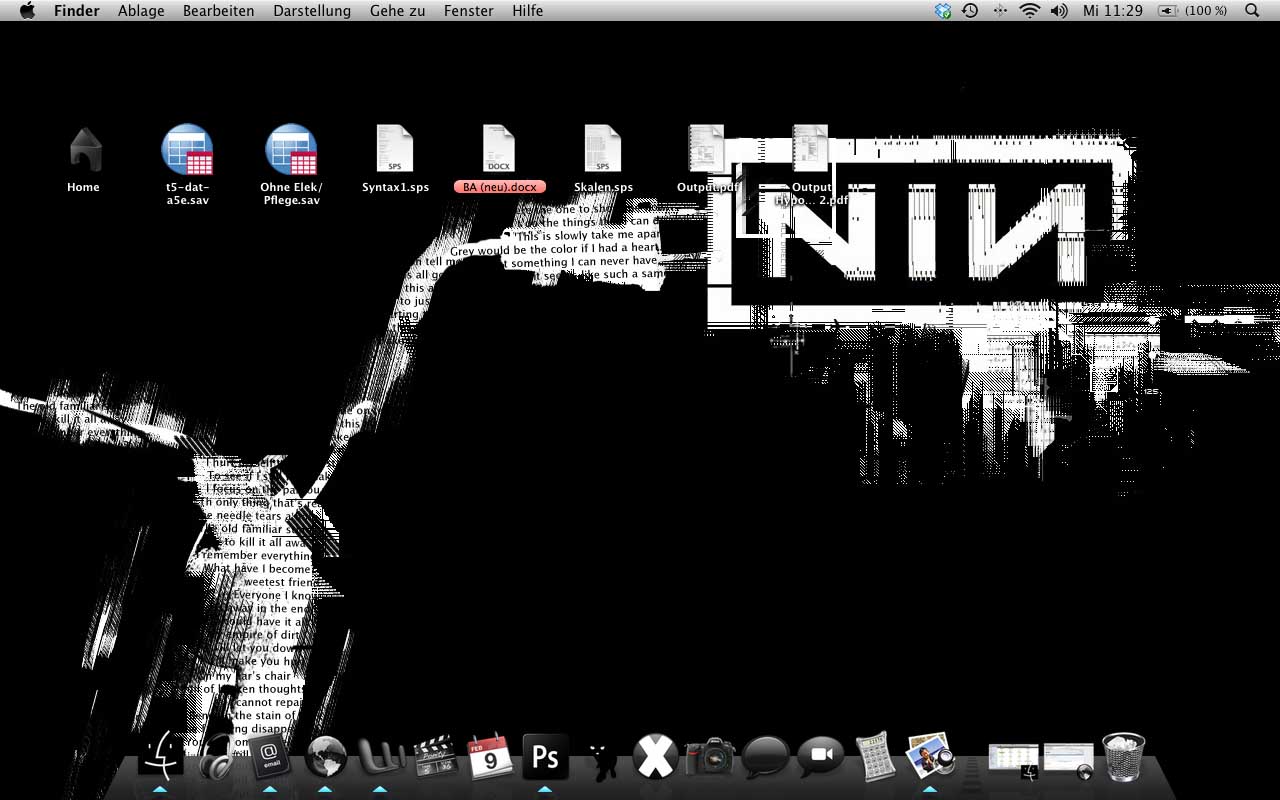Viewport: 1280px width, 800px height.
Task: Select Output.pdf file on desktop
Action: coord(707,149)
